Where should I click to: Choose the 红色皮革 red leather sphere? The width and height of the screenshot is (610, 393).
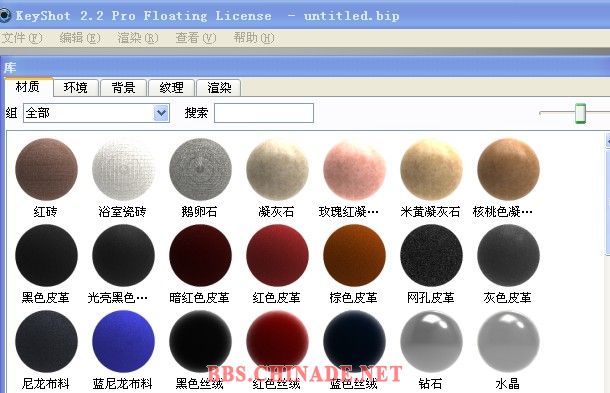click(277, 256)
